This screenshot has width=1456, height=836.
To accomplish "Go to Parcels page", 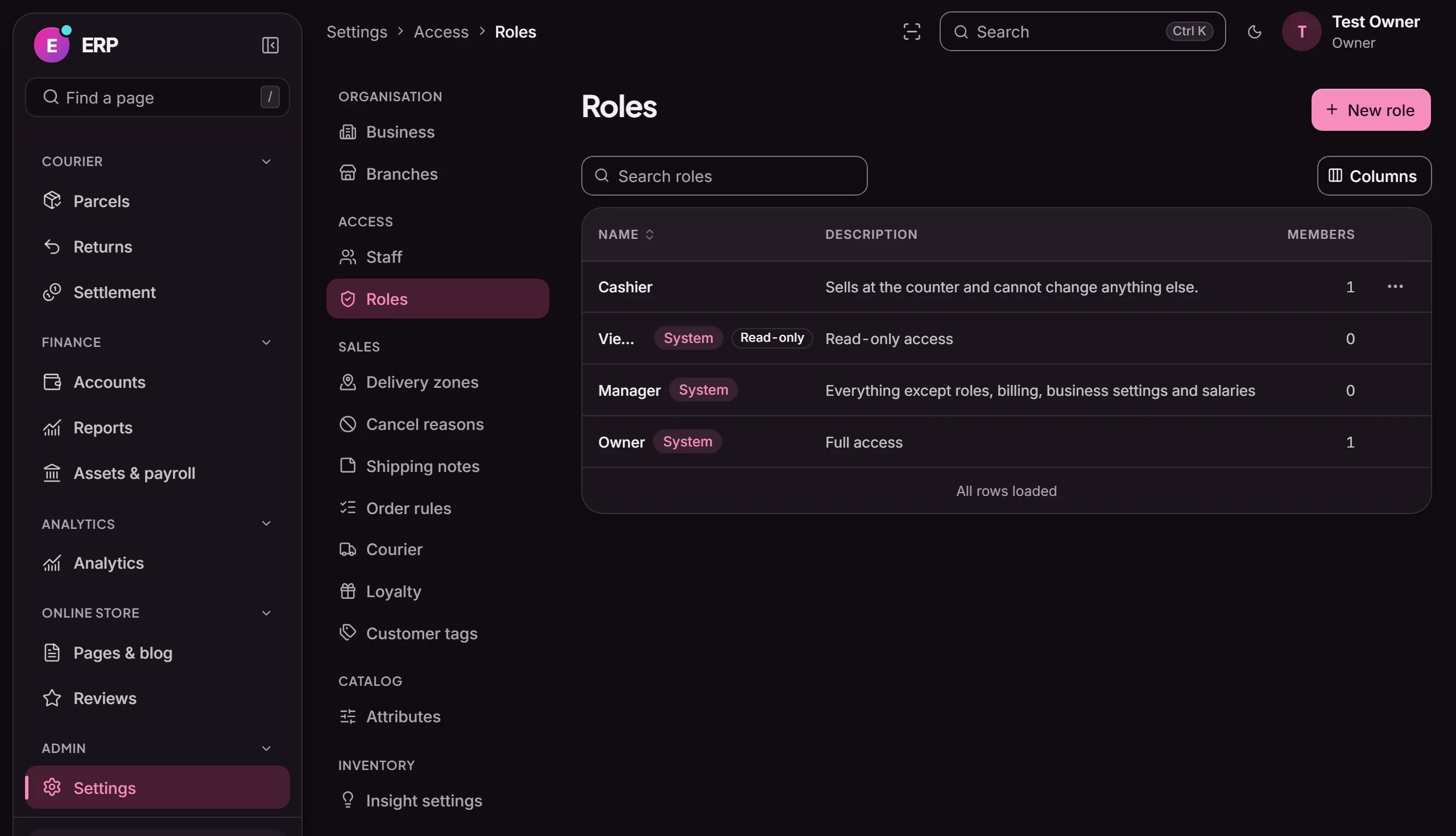I will coord(158,201).
